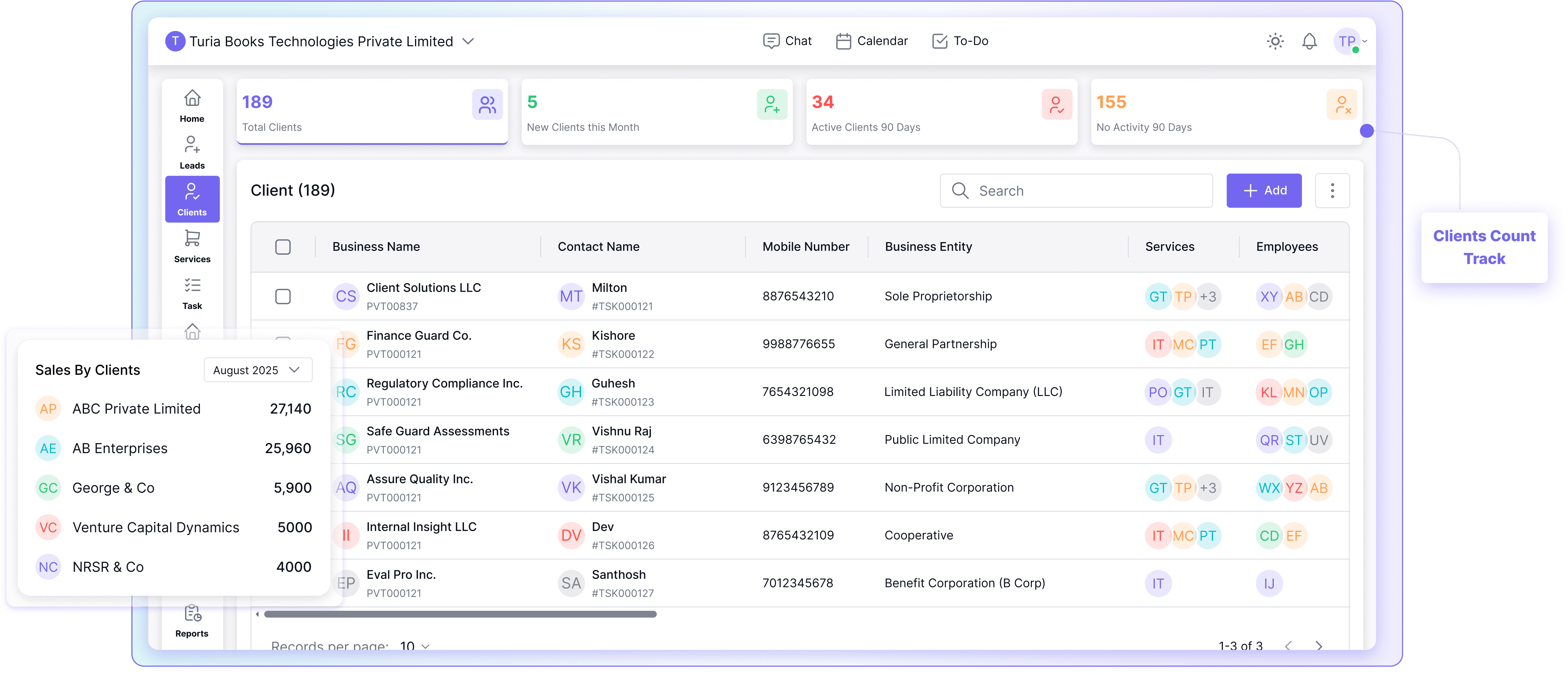Click KL employee badge for Regulatory Compliance
Viewport: 1568px width, 675px height.
tap(1269, 392)
